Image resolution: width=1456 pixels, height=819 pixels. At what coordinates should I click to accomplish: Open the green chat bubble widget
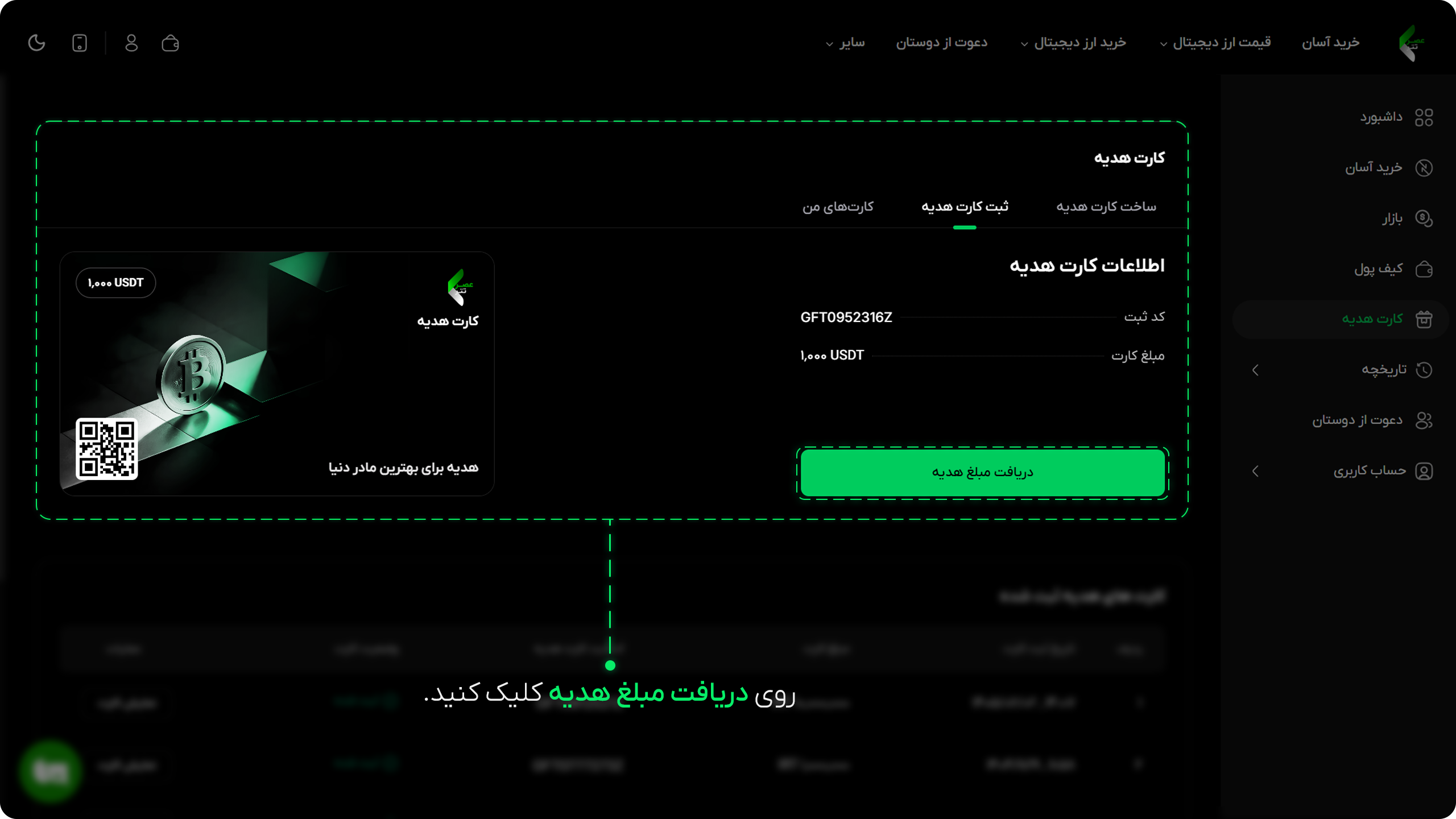(x=50, y=771)
